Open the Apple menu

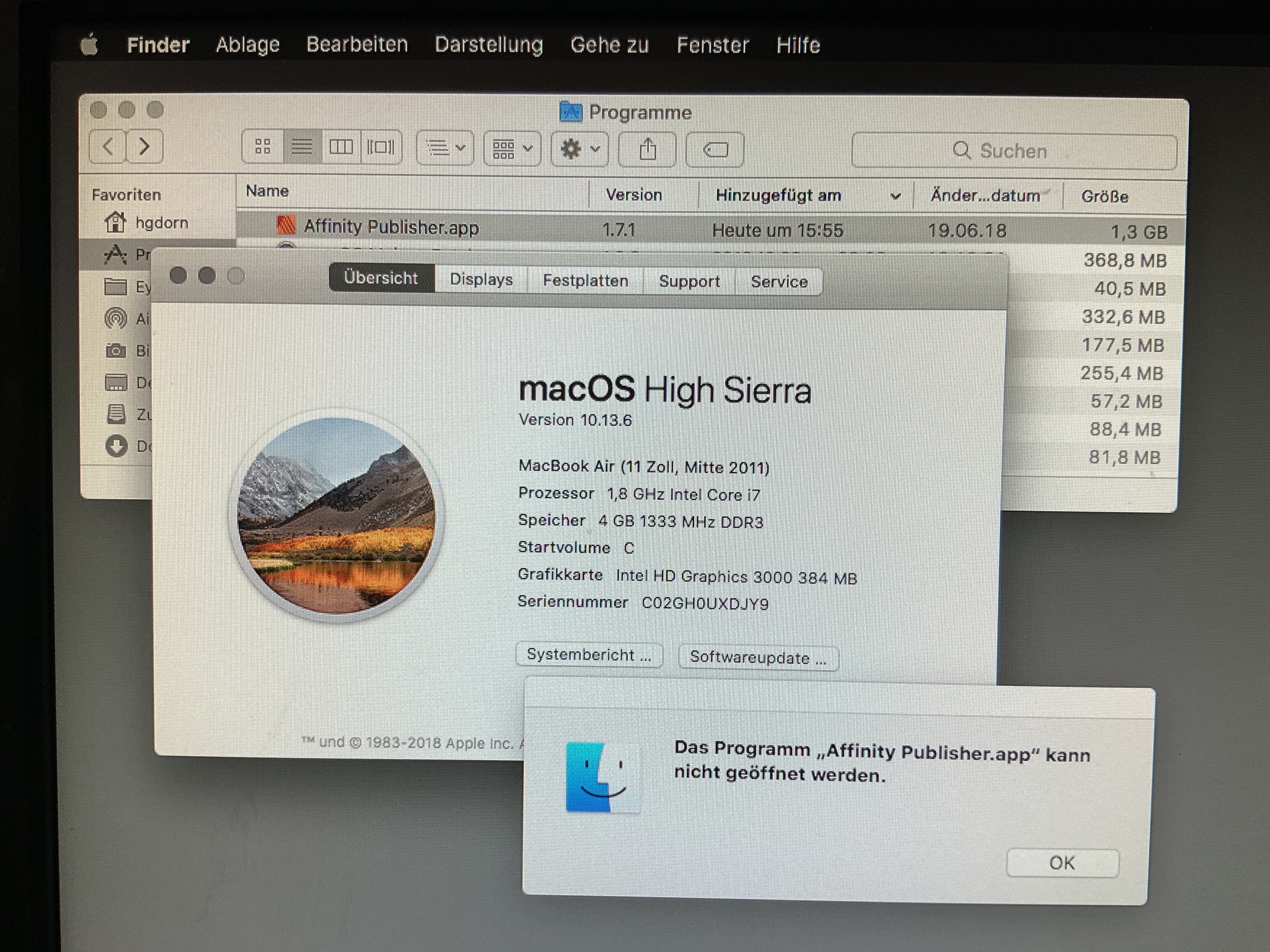90,45
